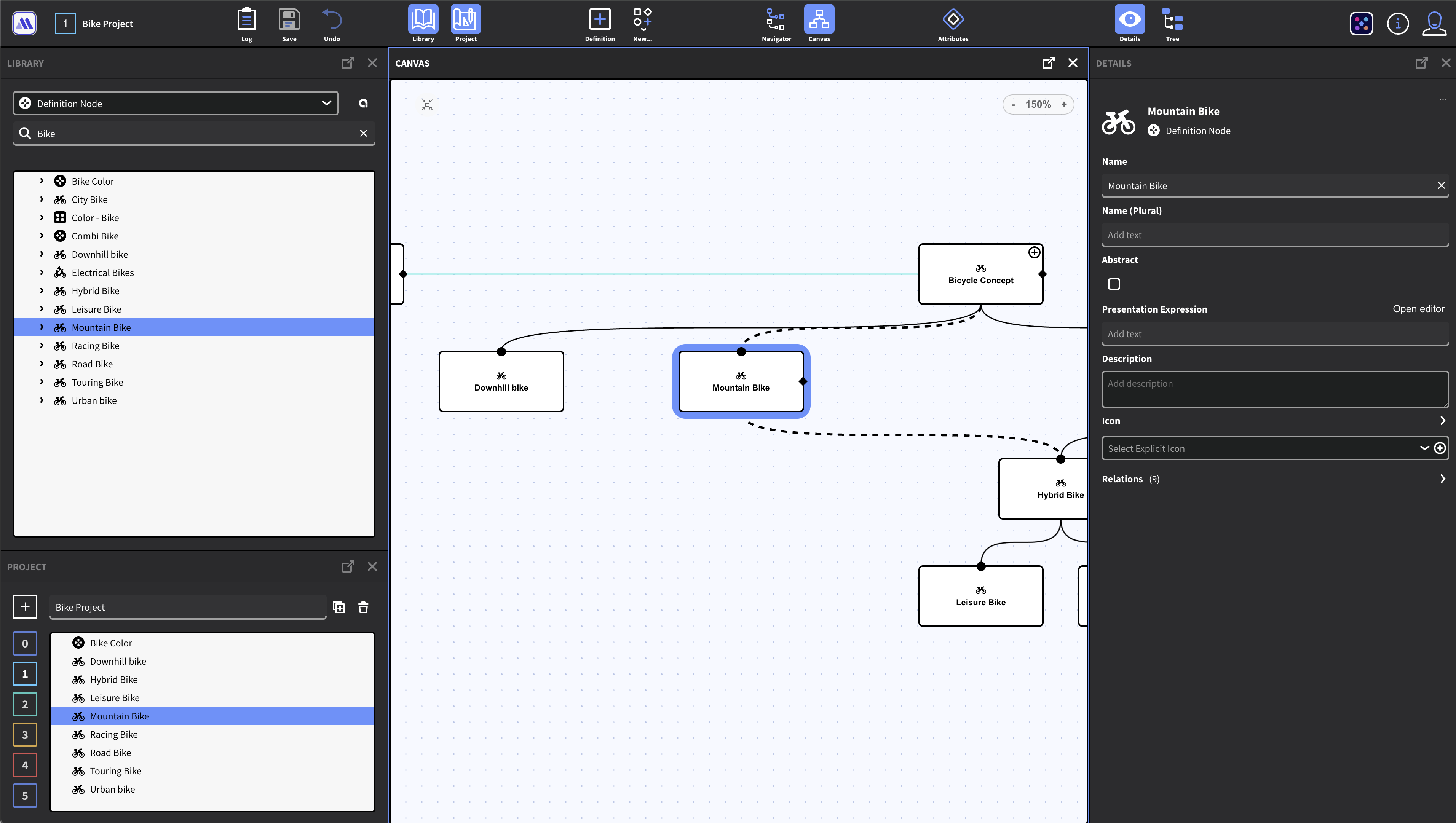The image size is (1456, 823).
Task: Duplicate Bike Project with copy icon
Action: tap(339, 607)
